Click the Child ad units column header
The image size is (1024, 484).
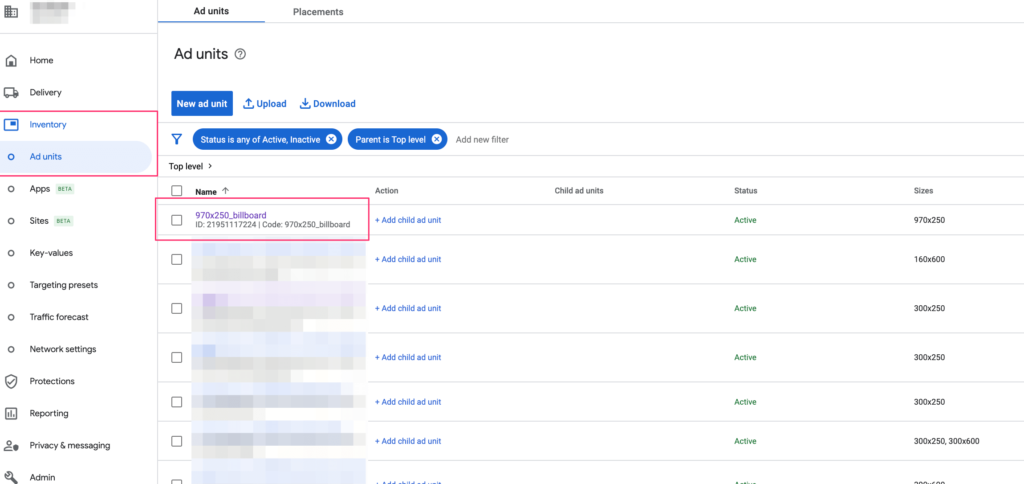(x=579, y=191)
